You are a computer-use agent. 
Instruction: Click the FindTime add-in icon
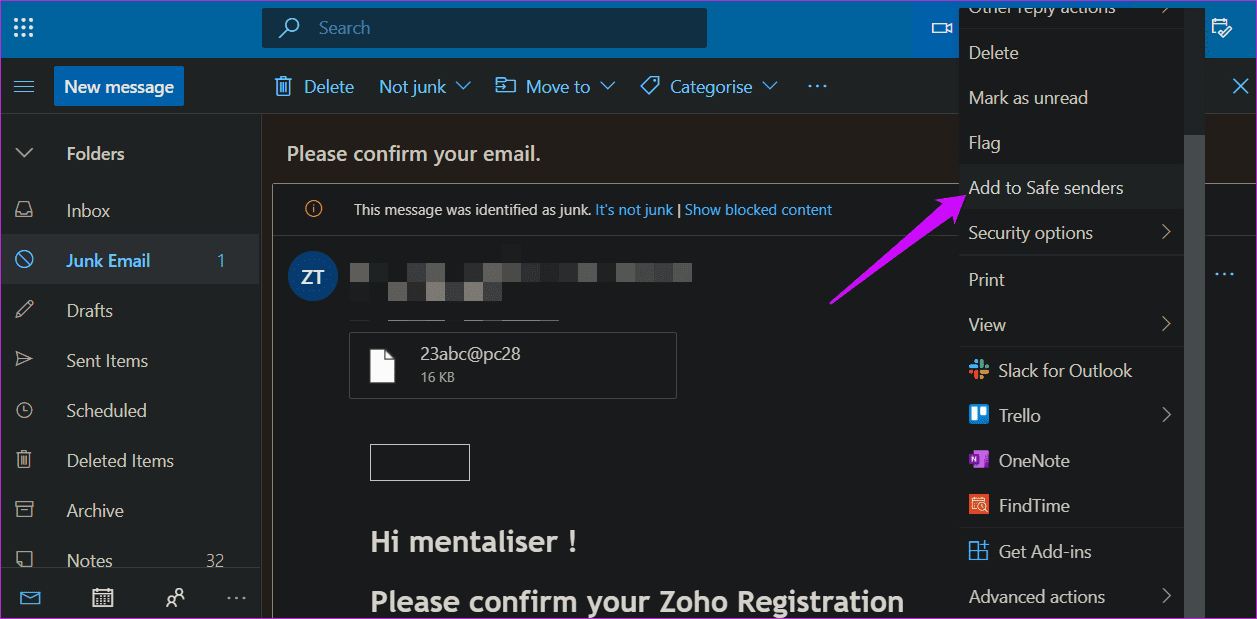coord(979,505)
